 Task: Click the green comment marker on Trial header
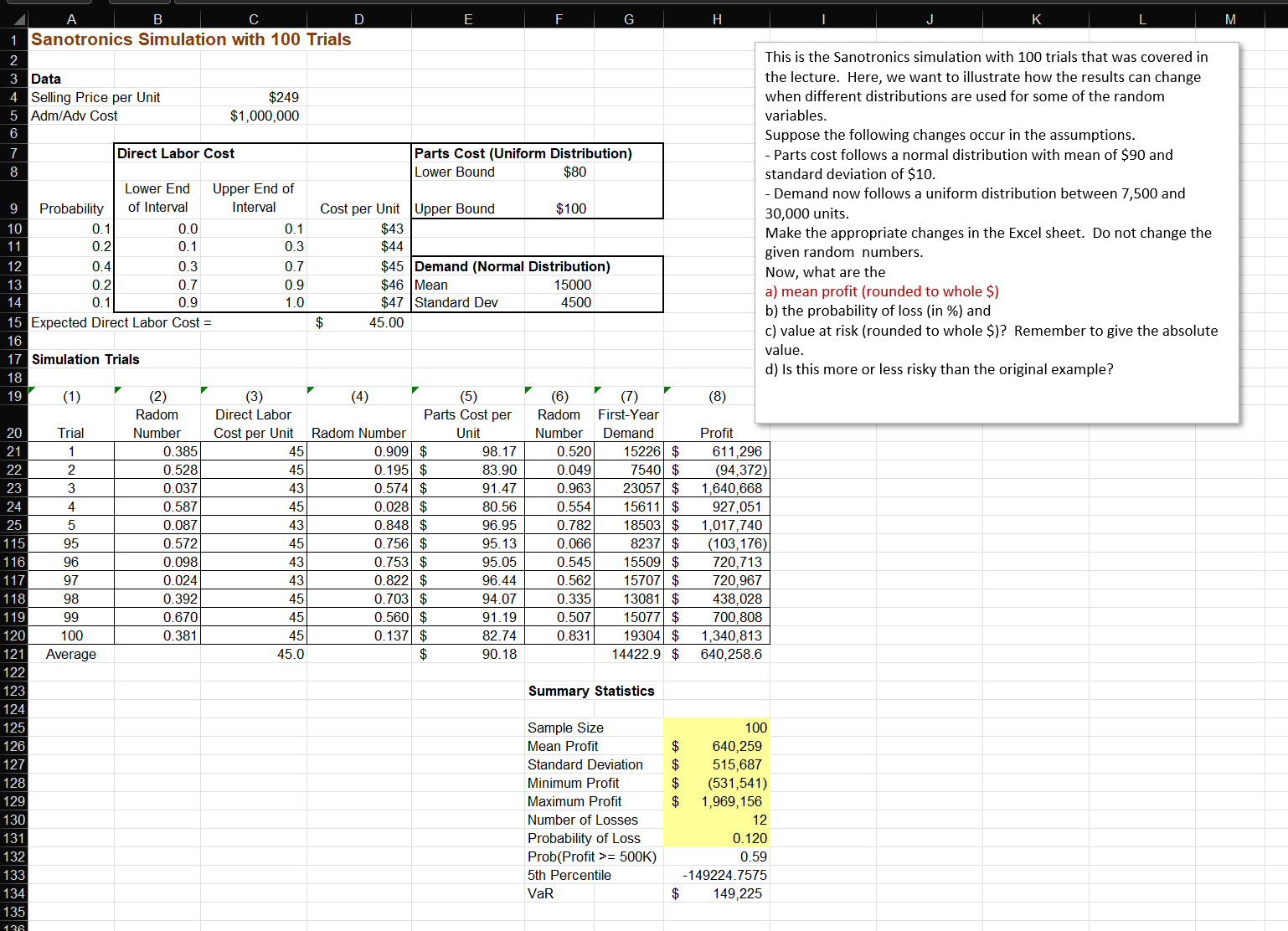click(32, 389)
